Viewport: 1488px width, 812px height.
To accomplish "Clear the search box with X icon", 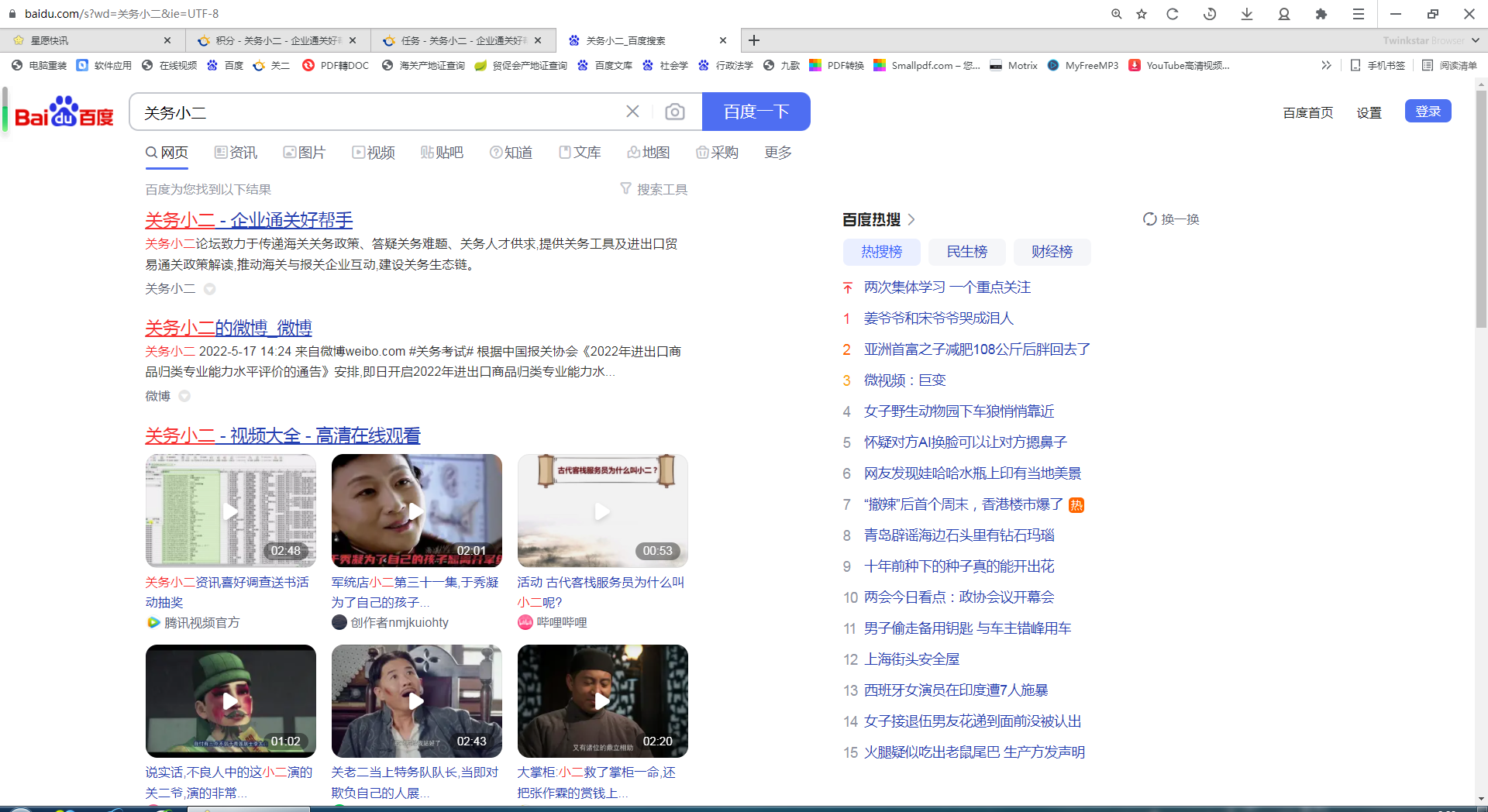I will click(x=632, y=112).
